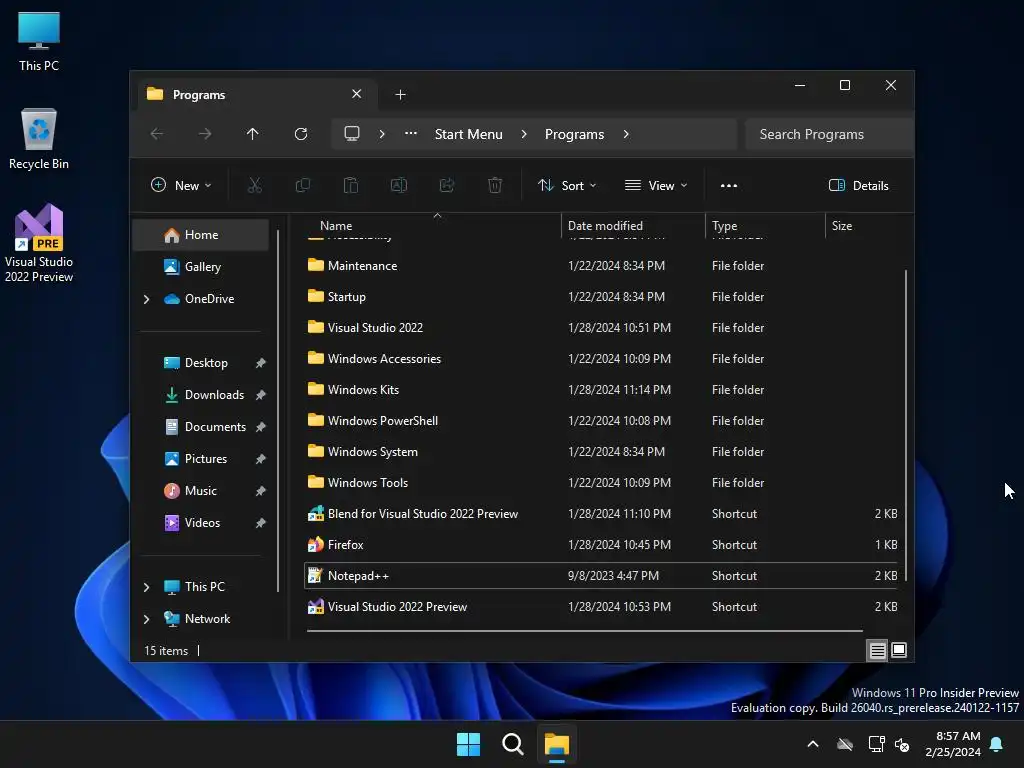The image size is (1024, 768).
Task: Go back with the left arrow
Action: pos(157,134)
